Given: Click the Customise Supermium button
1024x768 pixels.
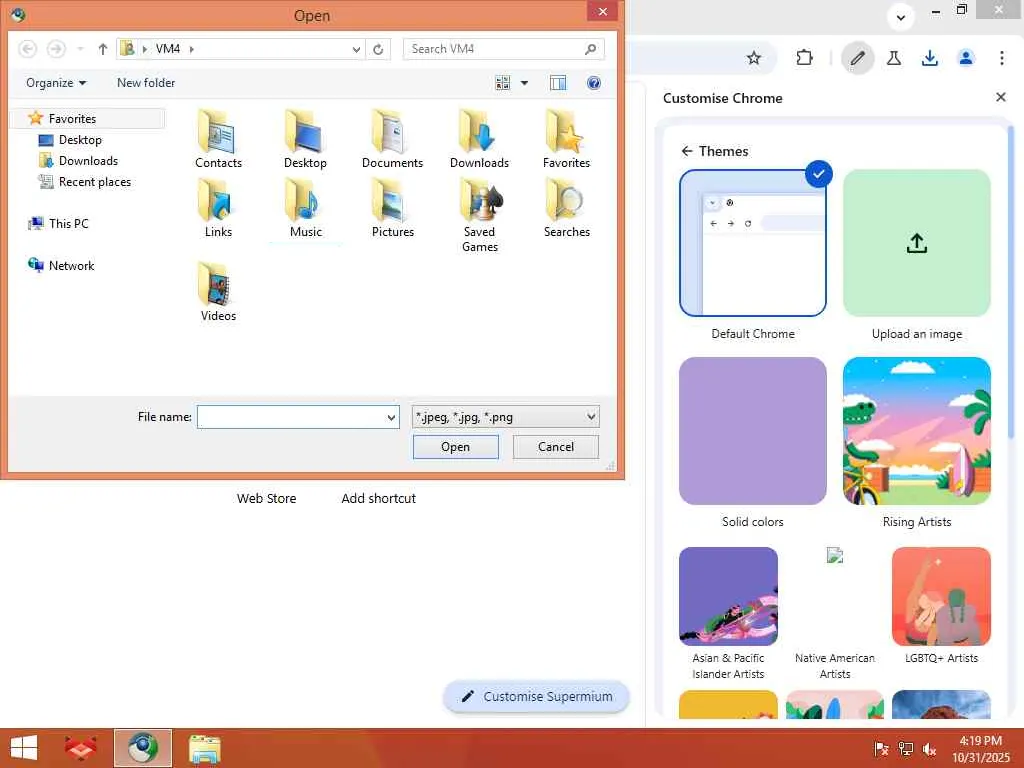Looking at the screenshot, I should point(536,697).
